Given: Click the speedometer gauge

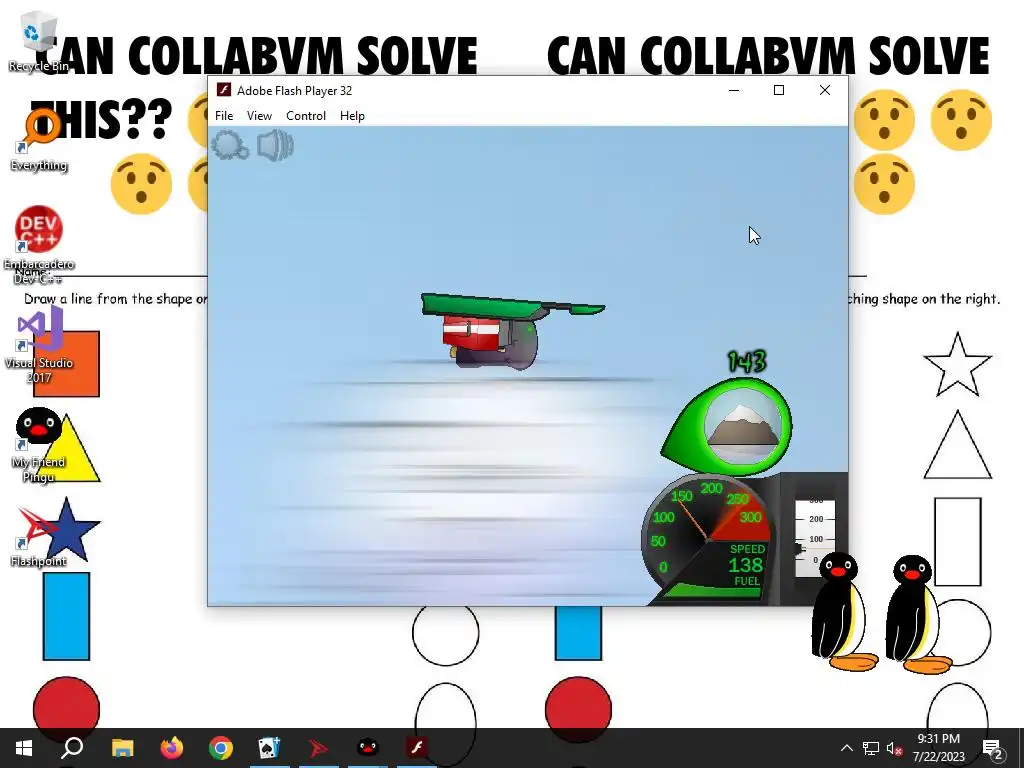Looking at the screenshot, I should point(705,537).
